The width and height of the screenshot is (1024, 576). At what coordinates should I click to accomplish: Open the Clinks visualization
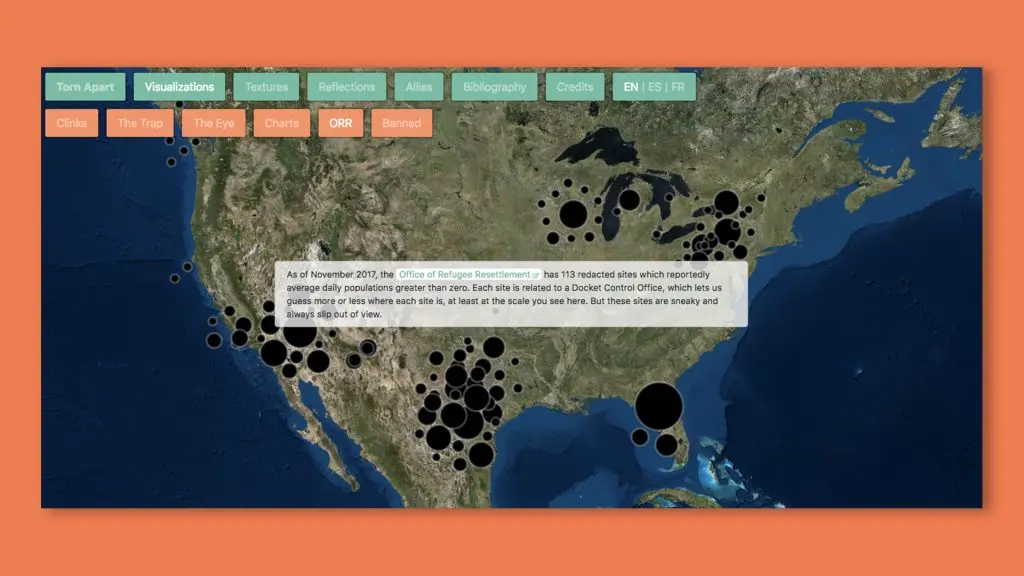coord(71,123)
